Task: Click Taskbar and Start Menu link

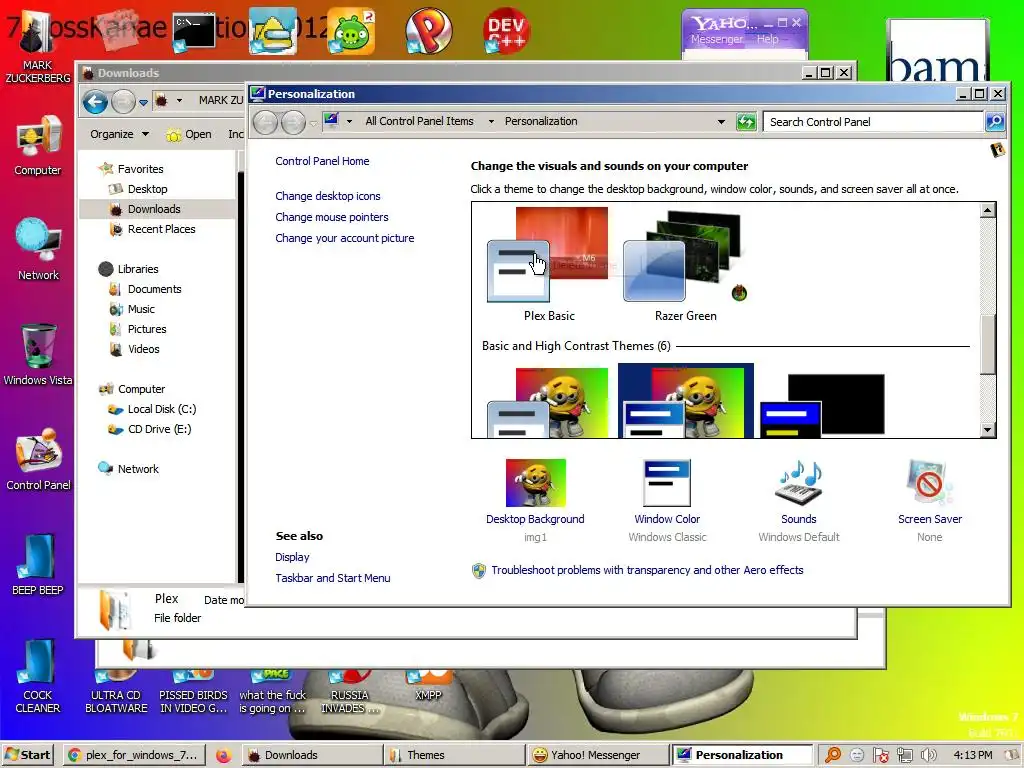Action: [332, 578]
